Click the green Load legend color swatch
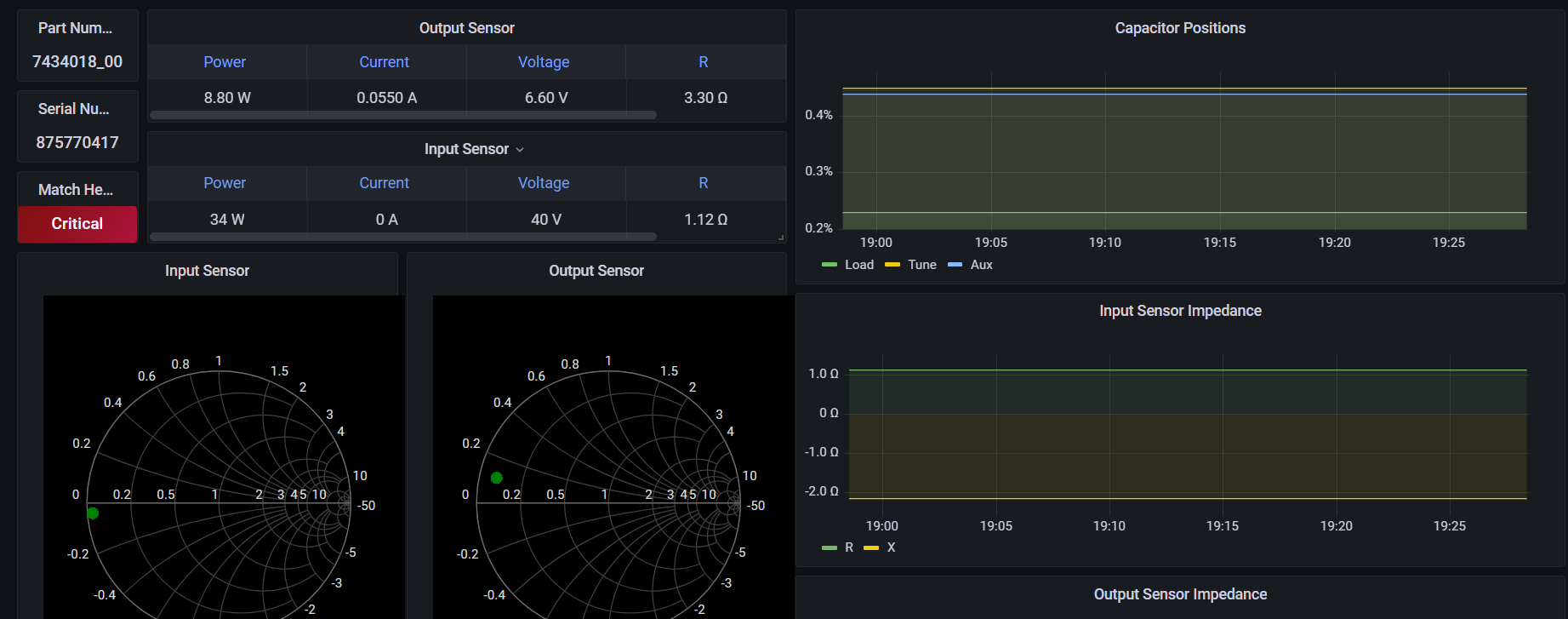This screenshot has height=619, width=1568. [830, 265]
